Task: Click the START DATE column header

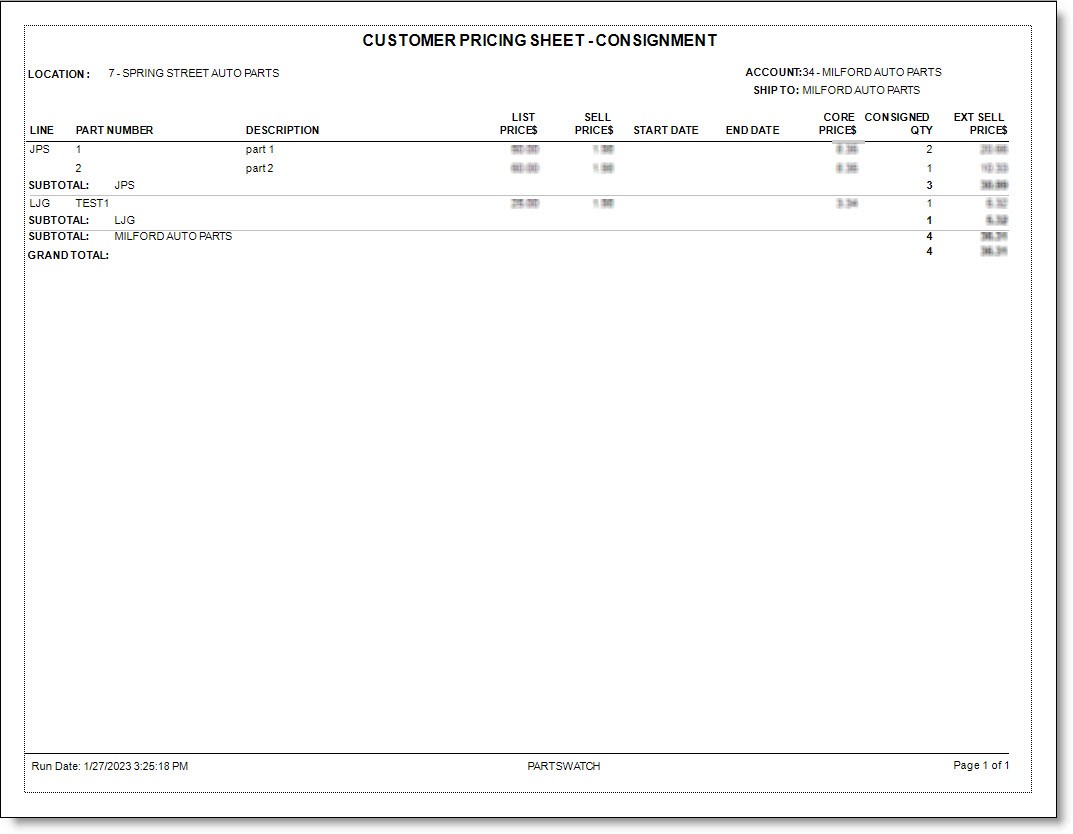Action: 665,130
